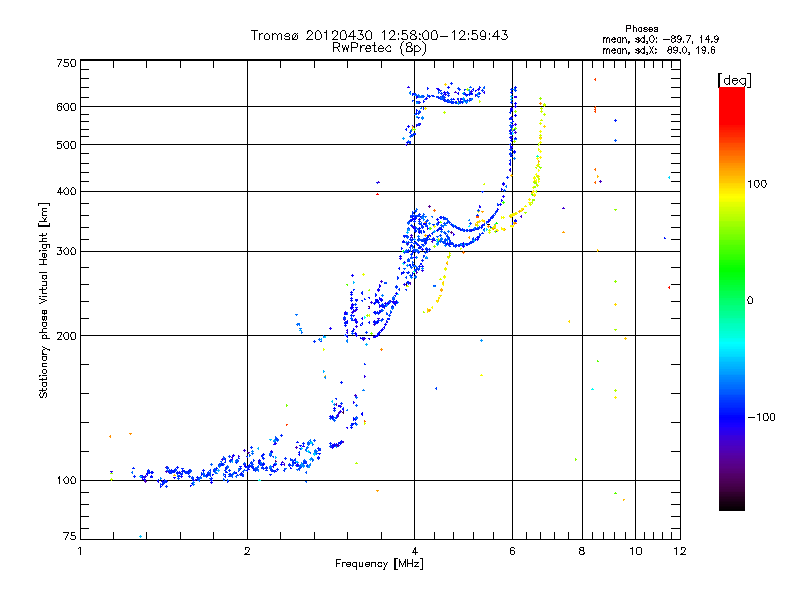Image resolution: width=800 pixels, height=600 pixels.
Task: Click the '8' x-axis tick label
Action: pos(582,551)
